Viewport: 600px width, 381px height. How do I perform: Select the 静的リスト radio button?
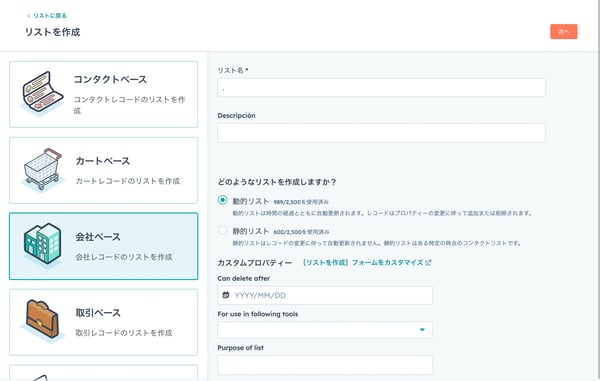pyautogui.click(x=222, y=230)
